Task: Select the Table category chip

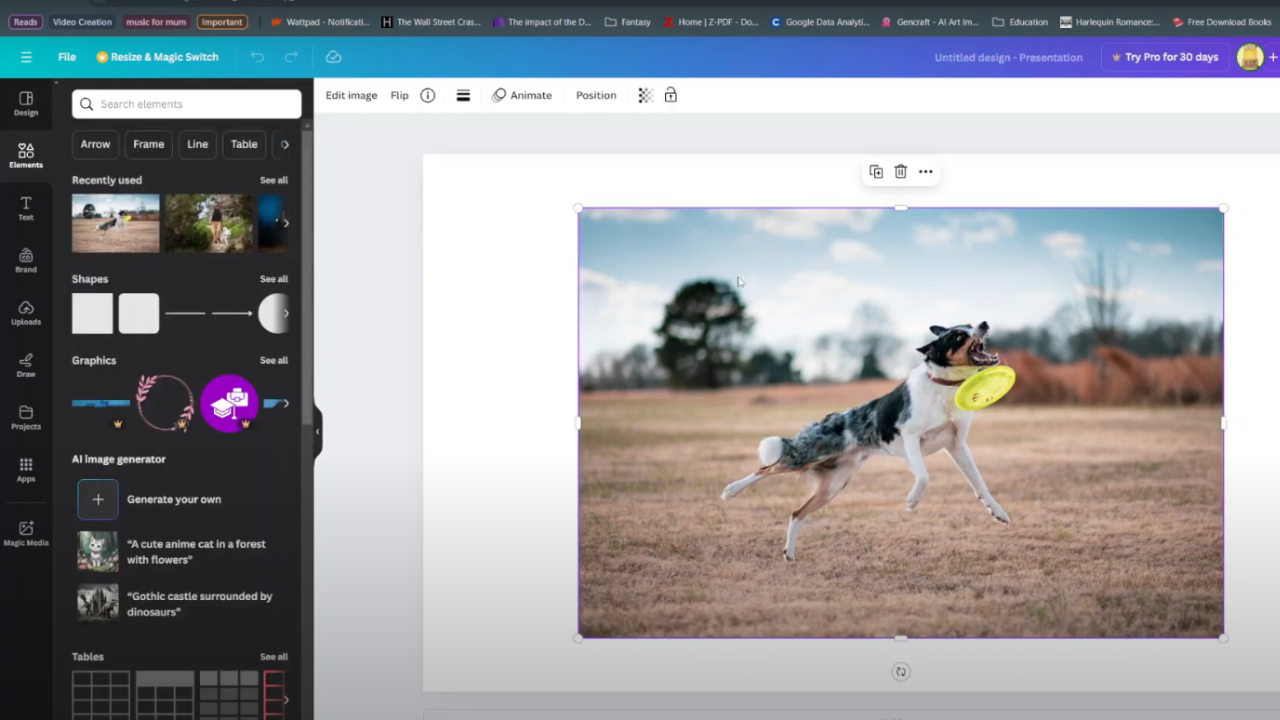Action: coord(244,144)
